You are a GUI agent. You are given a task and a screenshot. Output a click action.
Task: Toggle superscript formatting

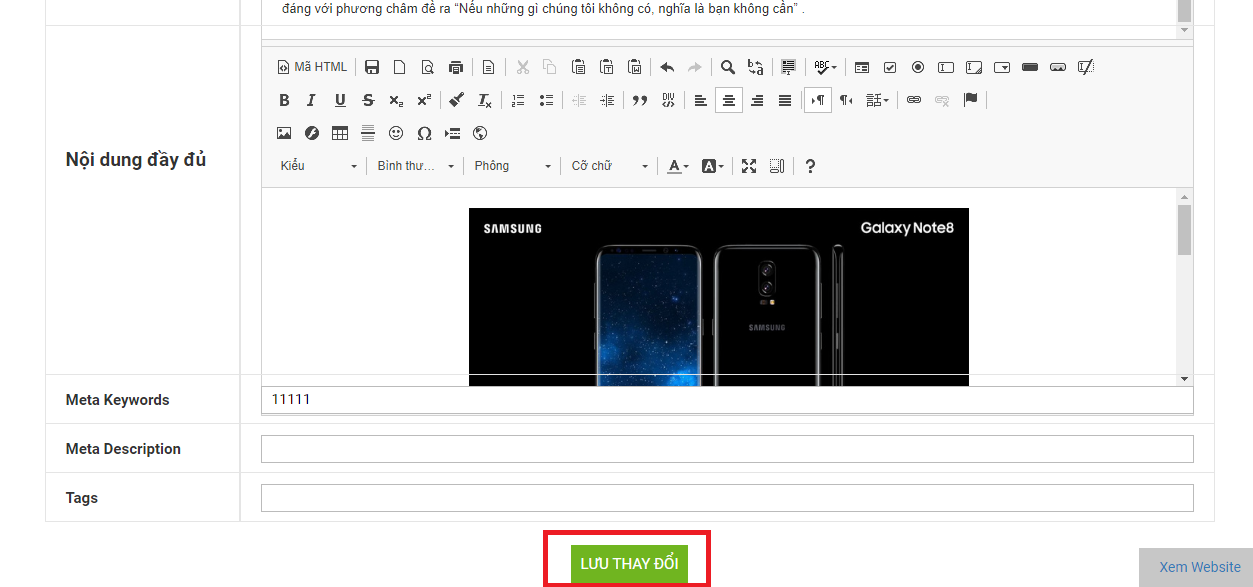pos(424,100)
